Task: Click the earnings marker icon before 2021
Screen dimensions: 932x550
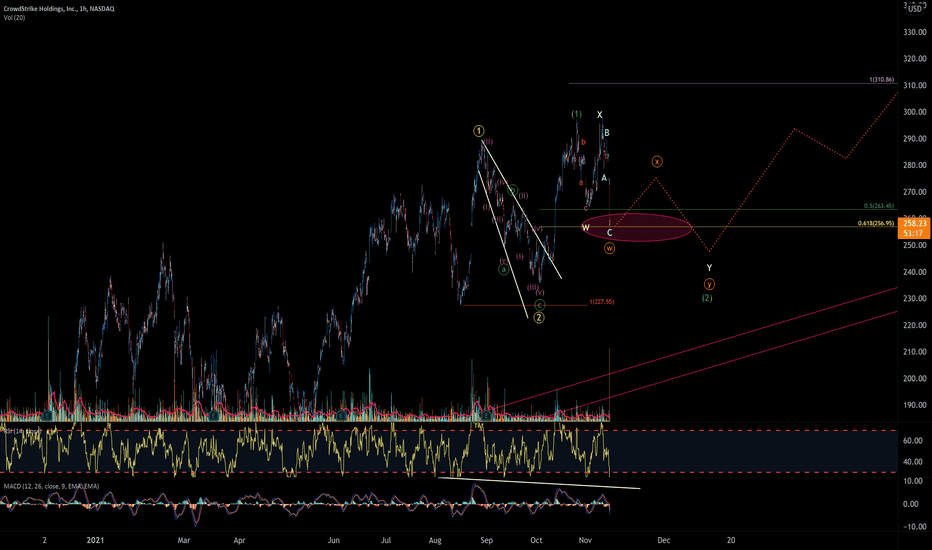Action: pos(47,416)
